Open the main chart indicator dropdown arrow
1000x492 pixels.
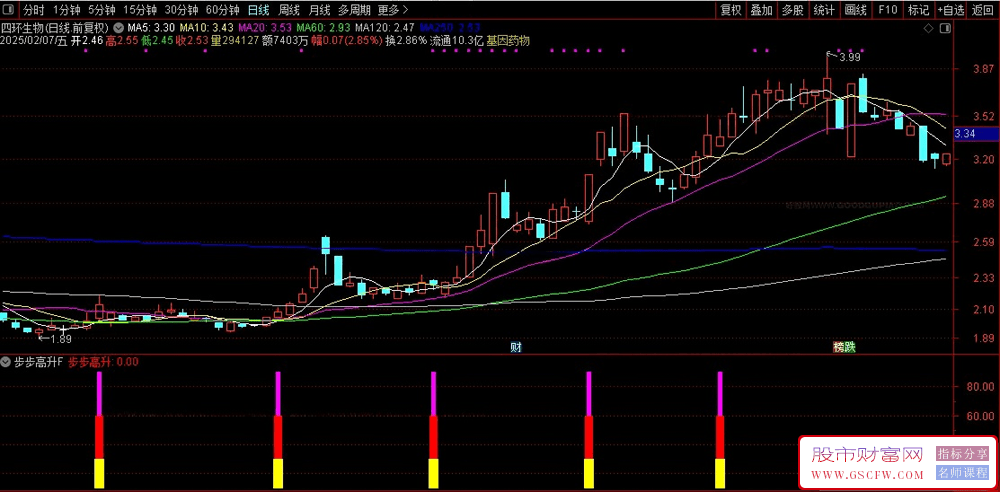(119, 28)
